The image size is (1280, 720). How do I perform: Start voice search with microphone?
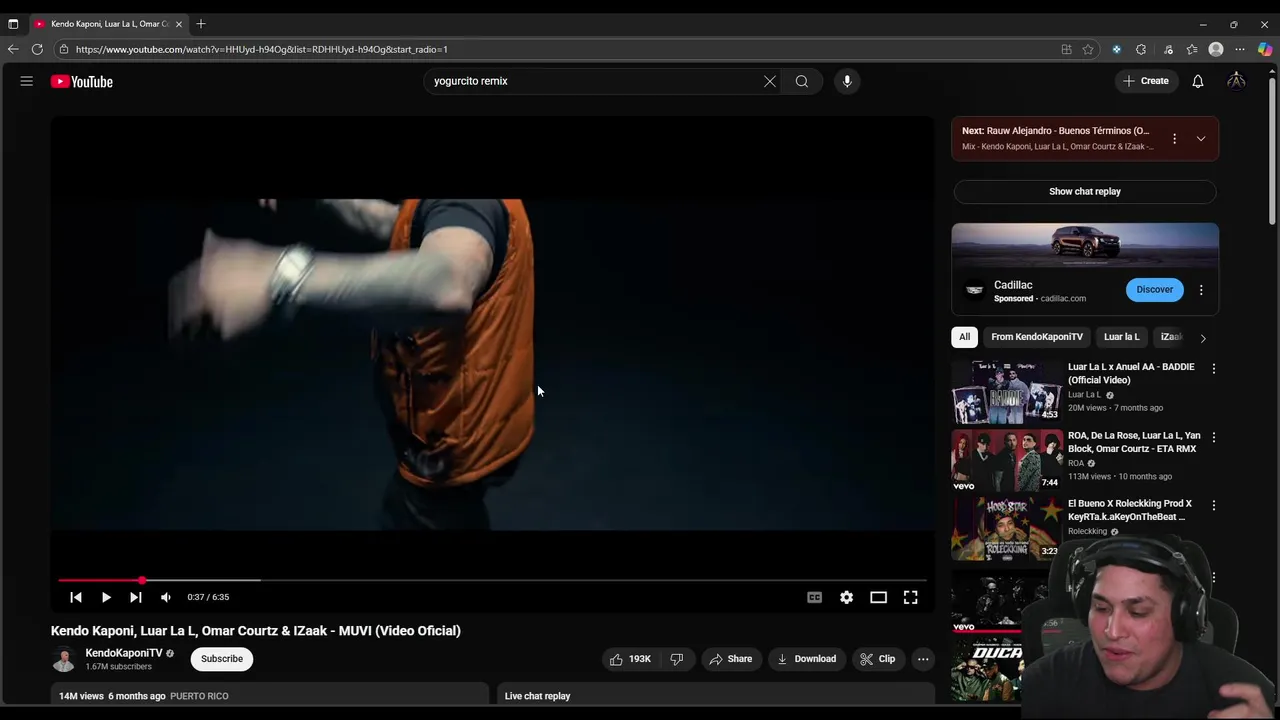847,81
